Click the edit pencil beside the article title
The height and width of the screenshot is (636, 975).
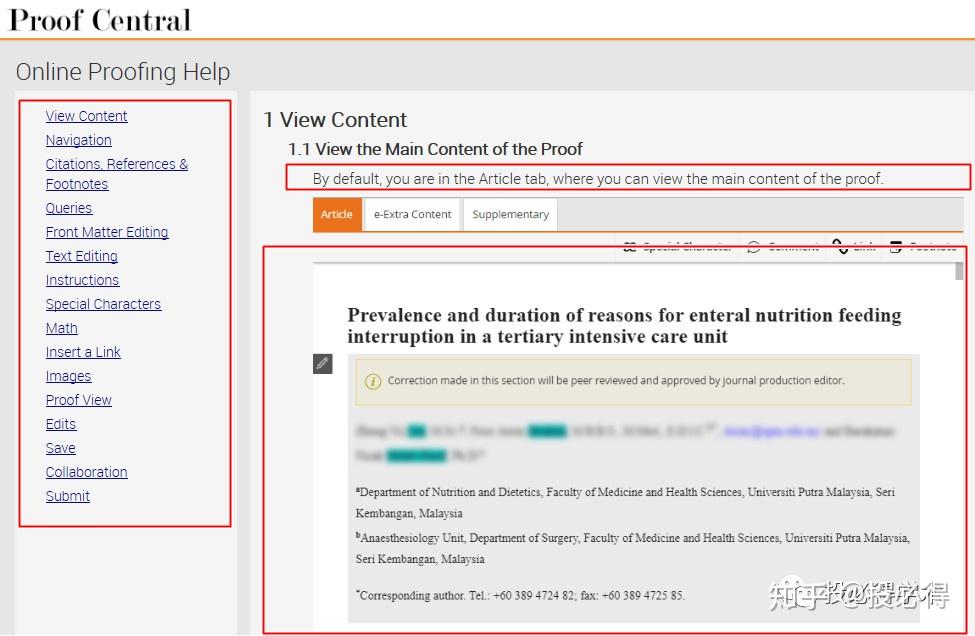(x=322, y=363)
